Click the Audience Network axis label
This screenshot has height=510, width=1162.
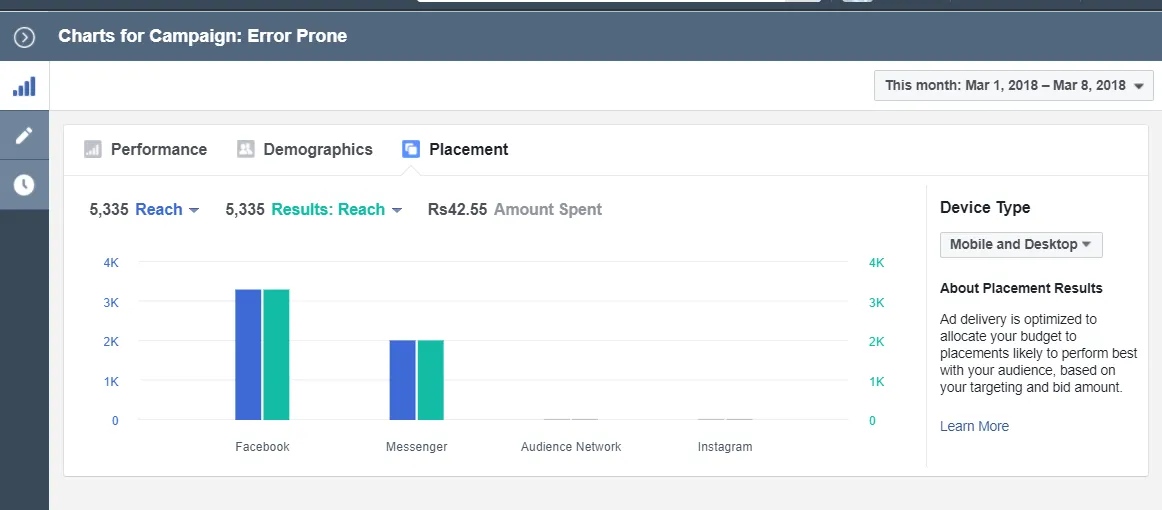click(x=571, y=447)
